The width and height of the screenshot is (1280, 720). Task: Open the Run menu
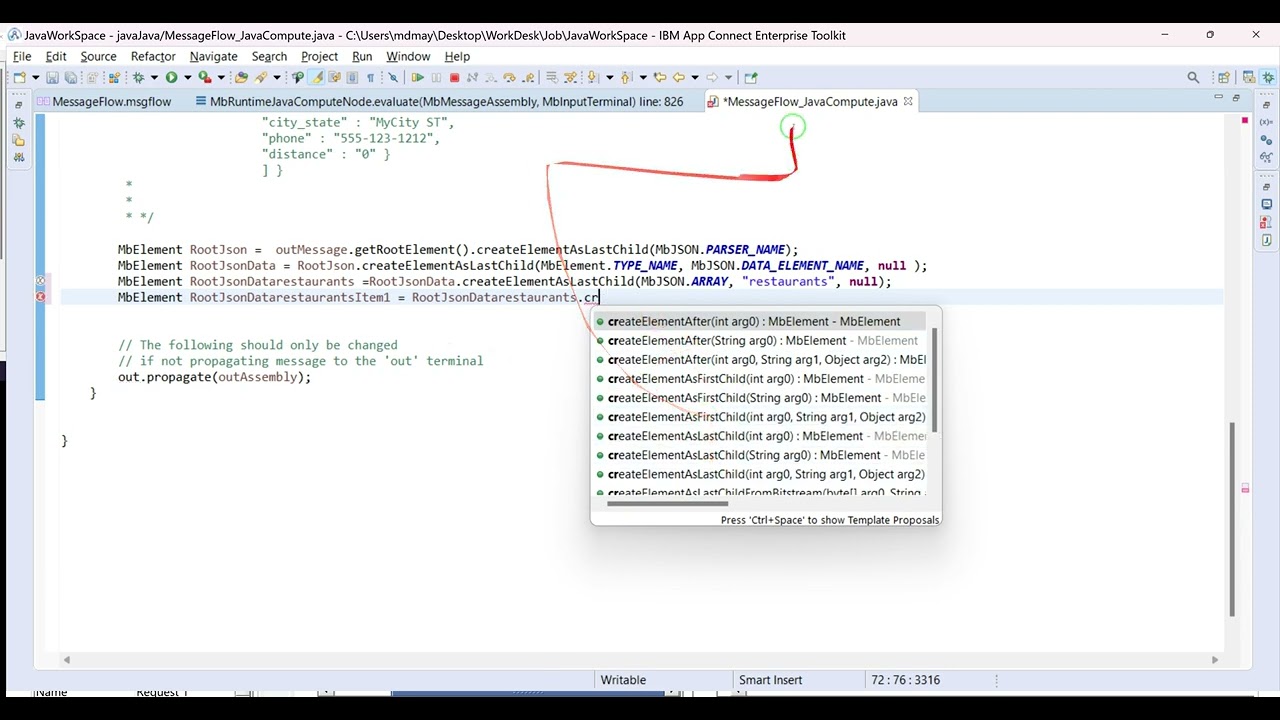(362, 56)
